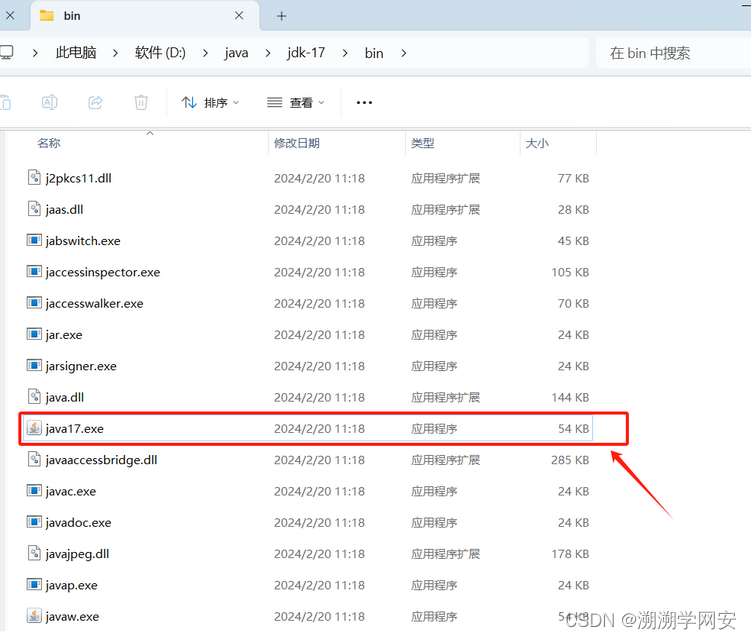Click the delete trash icon in toolbar

point(141,102)
